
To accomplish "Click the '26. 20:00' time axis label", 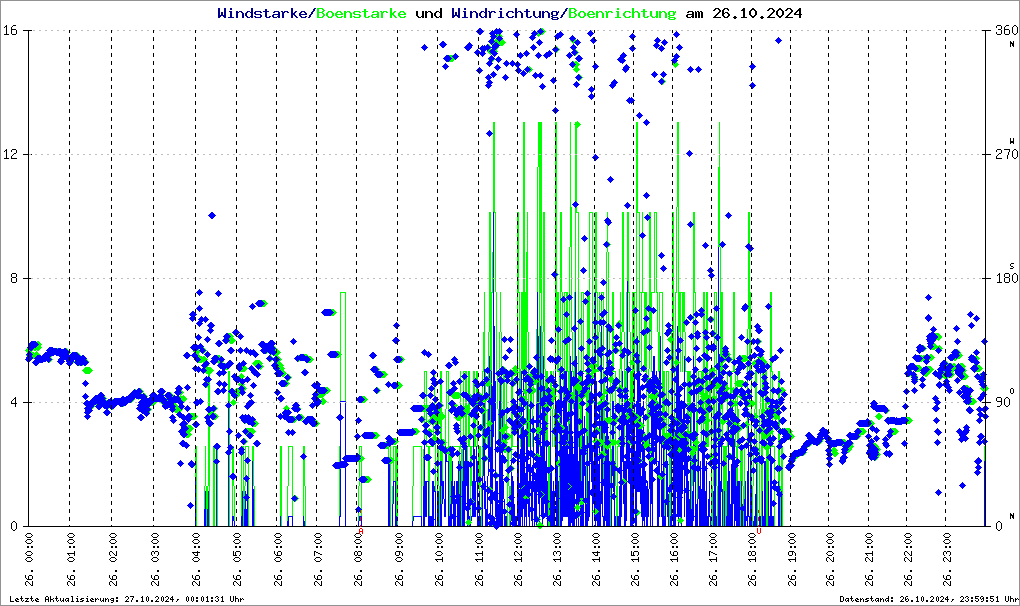I will [x=829, y=559].
